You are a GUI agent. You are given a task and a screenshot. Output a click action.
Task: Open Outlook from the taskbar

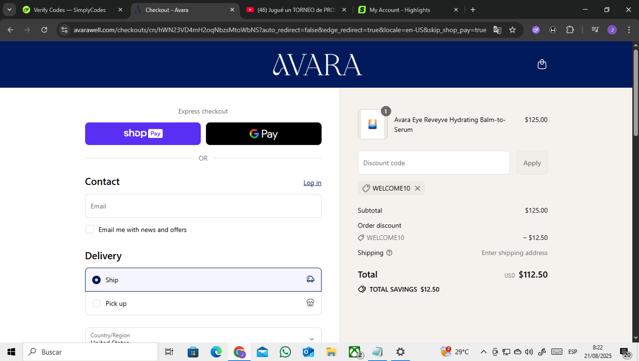(x=308, y=352)
